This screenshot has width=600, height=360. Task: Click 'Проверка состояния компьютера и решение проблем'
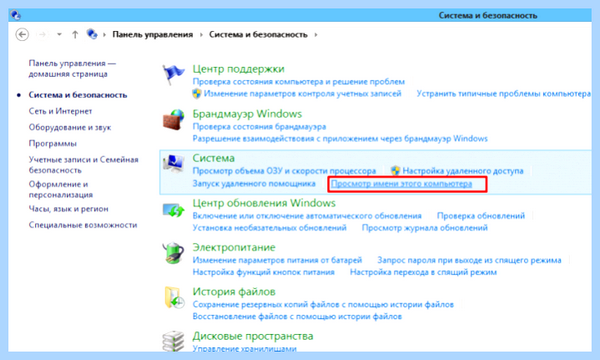(298, 81)
